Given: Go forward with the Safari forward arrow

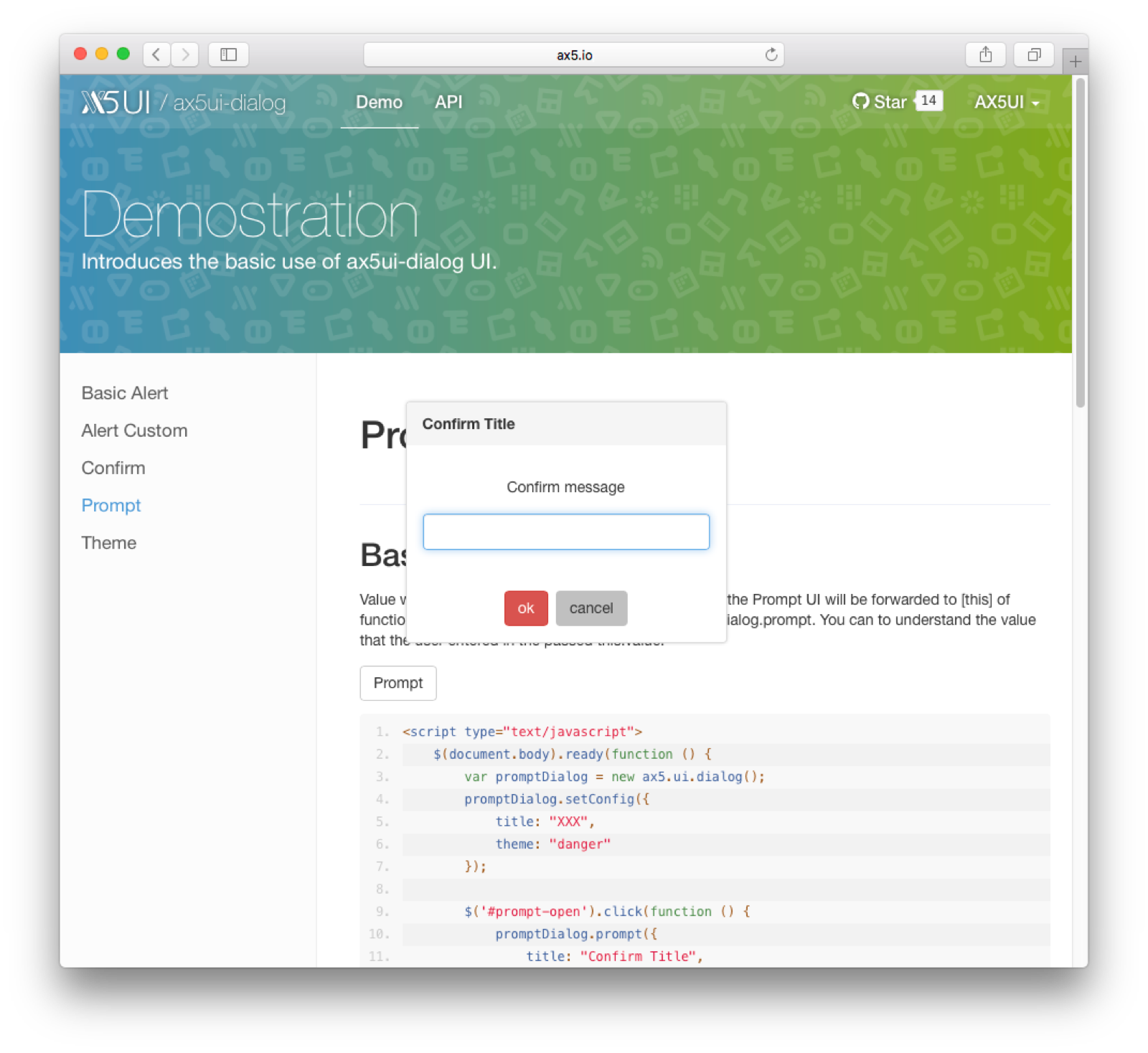Looking at the screenshot, I should pos(185,55).
